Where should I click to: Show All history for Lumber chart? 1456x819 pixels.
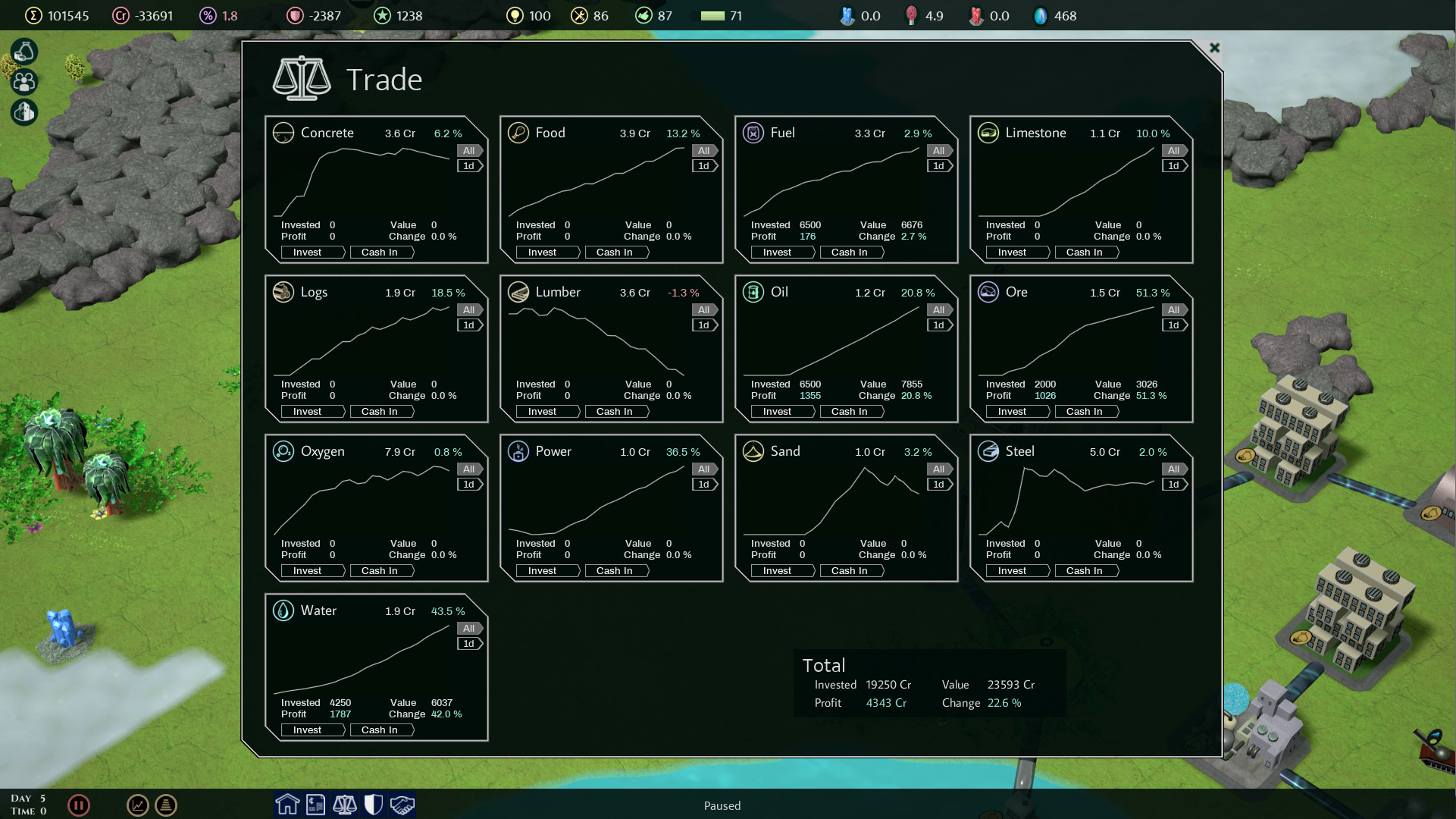click(704, 310)
